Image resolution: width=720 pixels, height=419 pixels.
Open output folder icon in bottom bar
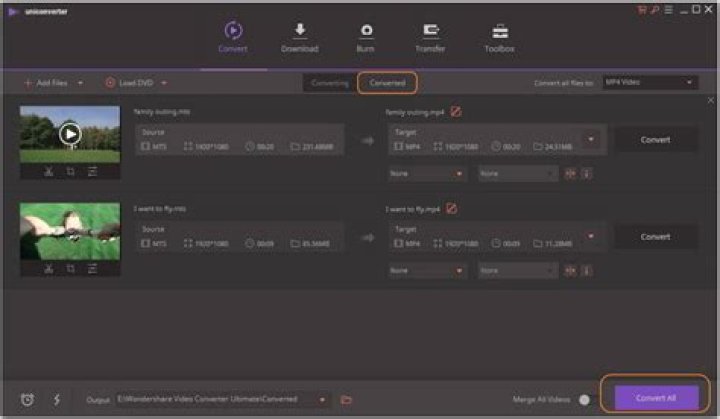(347, 399)
